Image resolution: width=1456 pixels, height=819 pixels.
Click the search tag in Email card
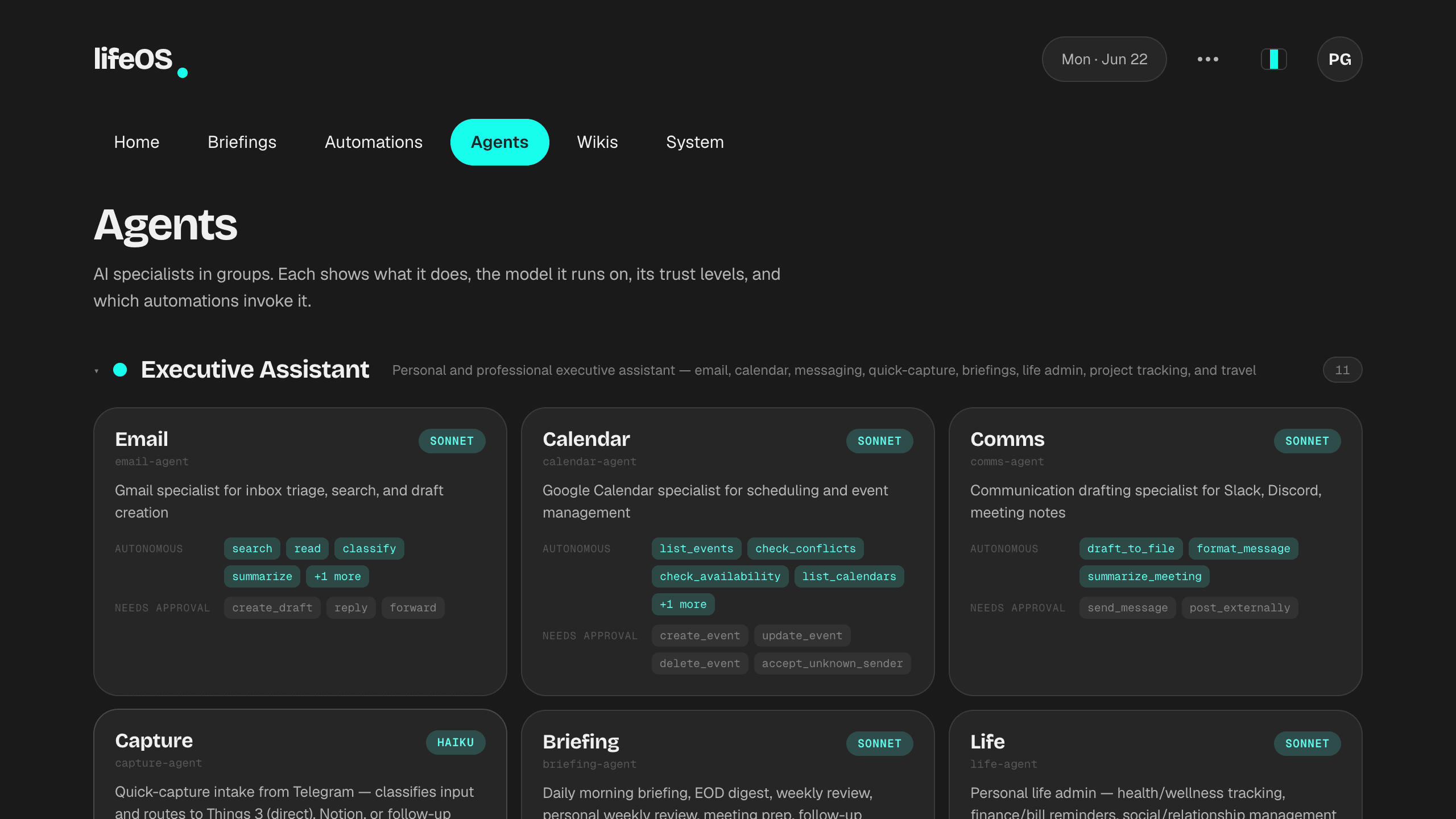pyautogui.click(x=252, y=549)
